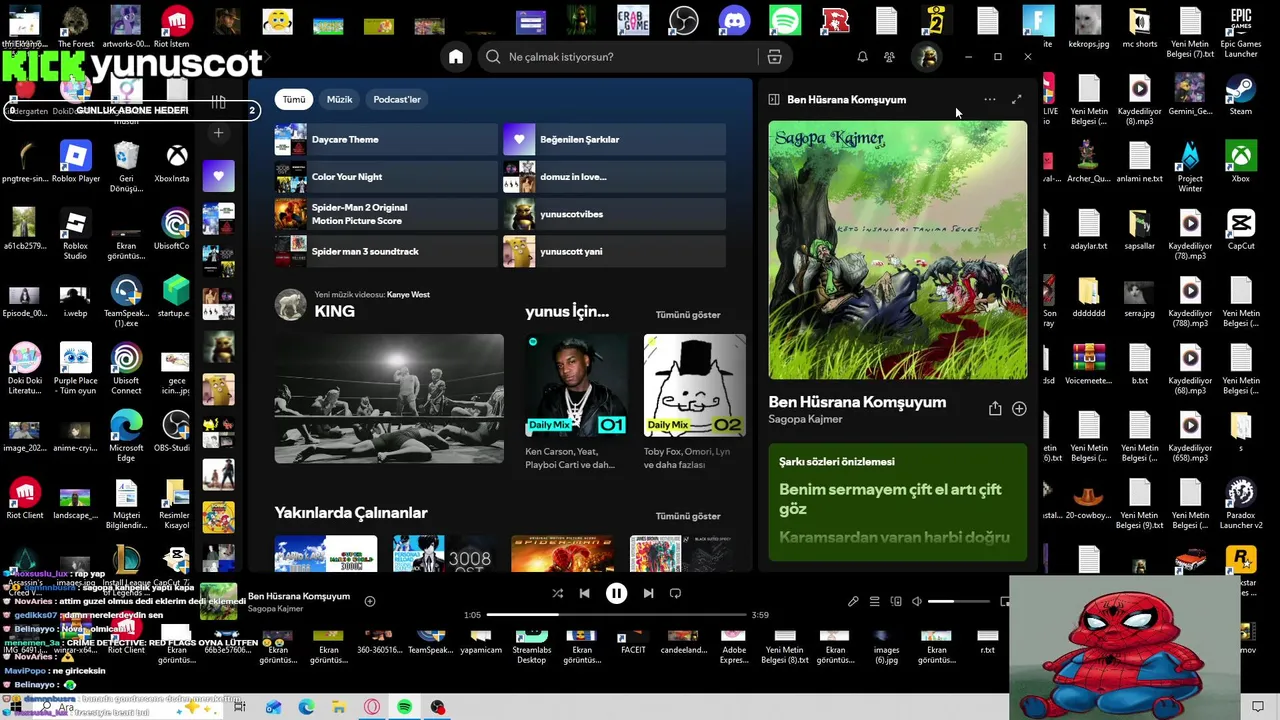Toggle shuffle in the player bar
Image resolution: width=1280 pixels, height=720 pixels.
click(x=557, y=593)
